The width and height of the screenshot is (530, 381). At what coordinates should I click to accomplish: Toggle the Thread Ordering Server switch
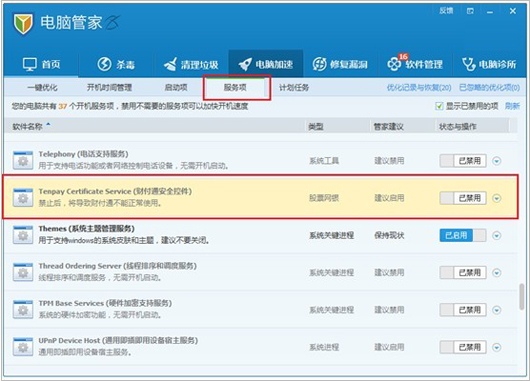pos(463,272)
